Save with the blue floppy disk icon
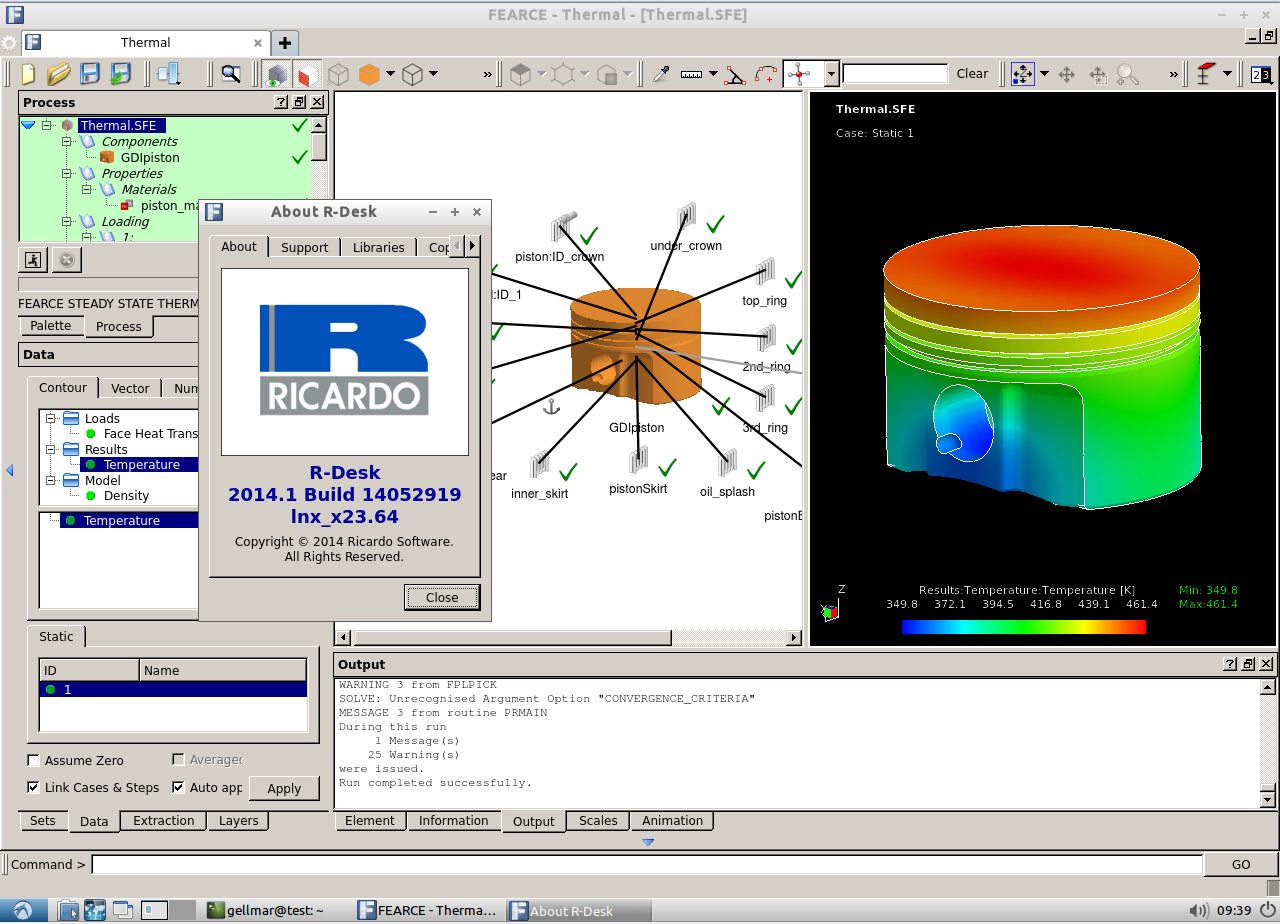This screenshot has height=924, width=1280. click(x=90, y=74)
